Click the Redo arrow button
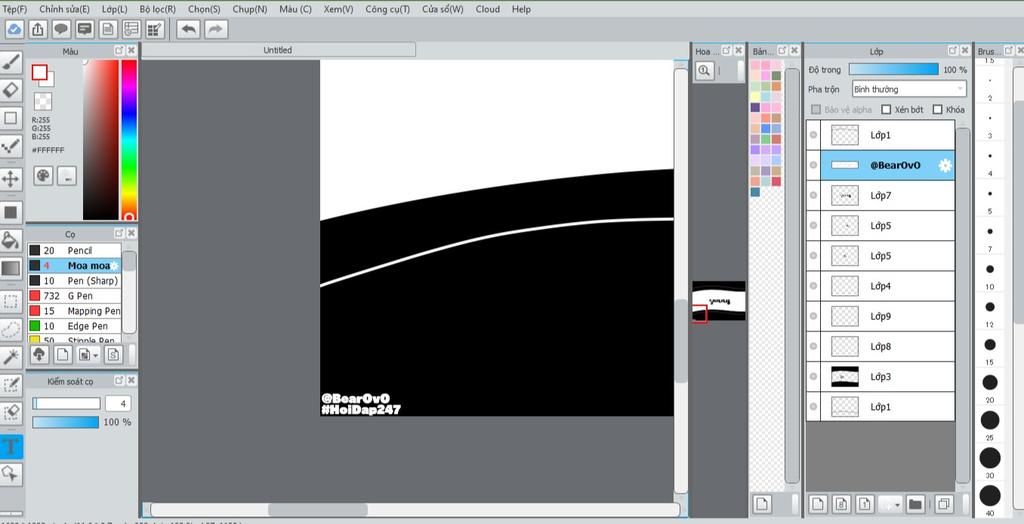 coord(216,29)
